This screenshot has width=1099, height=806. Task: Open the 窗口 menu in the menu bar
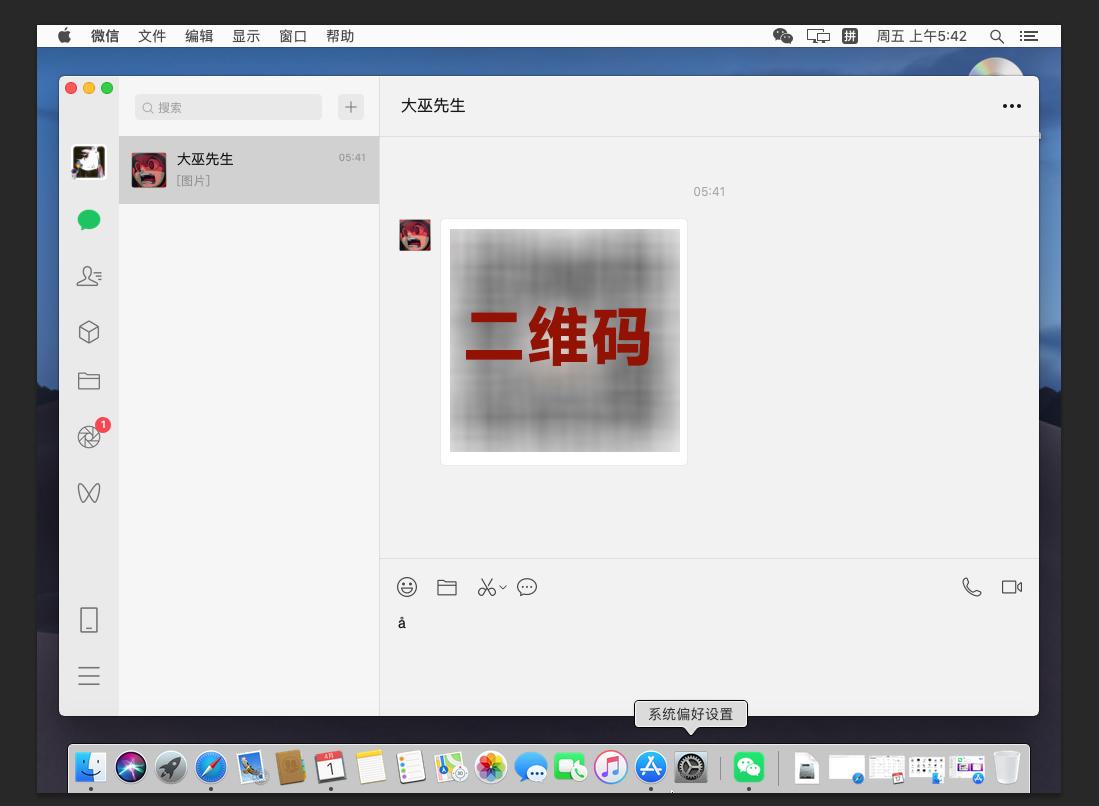coord(292,36)
